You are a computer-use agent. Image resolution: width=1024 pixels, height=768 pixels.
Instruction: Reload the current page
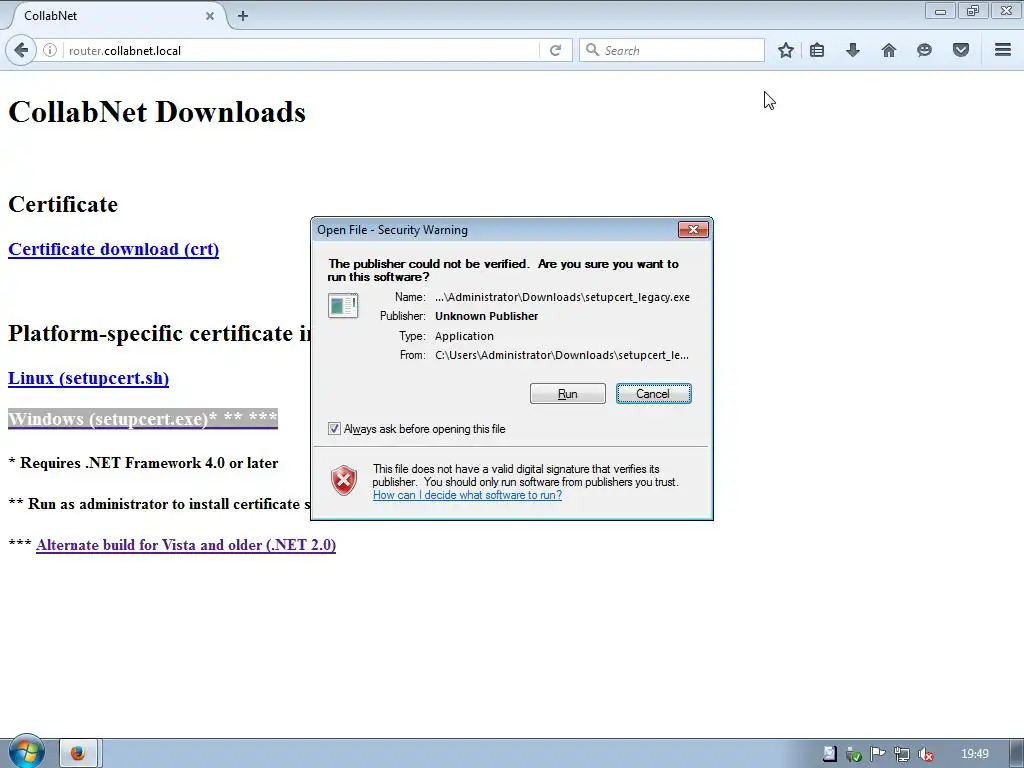(x=555, y=50)
